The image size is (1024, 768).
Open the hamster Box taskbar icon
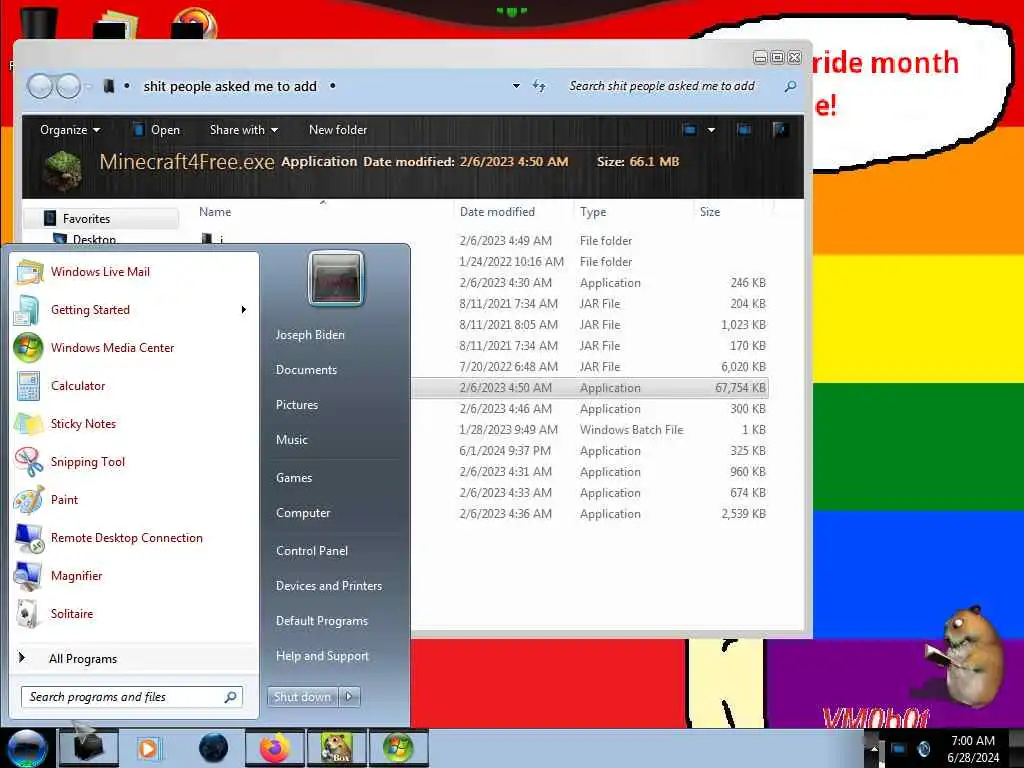click(x=336, y=748)
